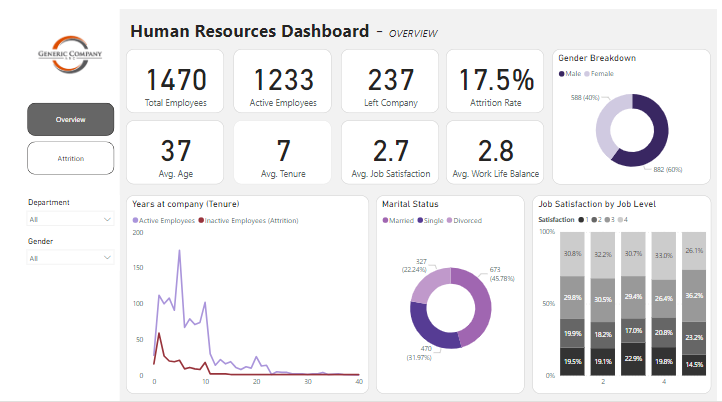The image size is (722, 402).
Task: Click the 2.8 Avg. Work Life Balance card
Action: (495, 152)
